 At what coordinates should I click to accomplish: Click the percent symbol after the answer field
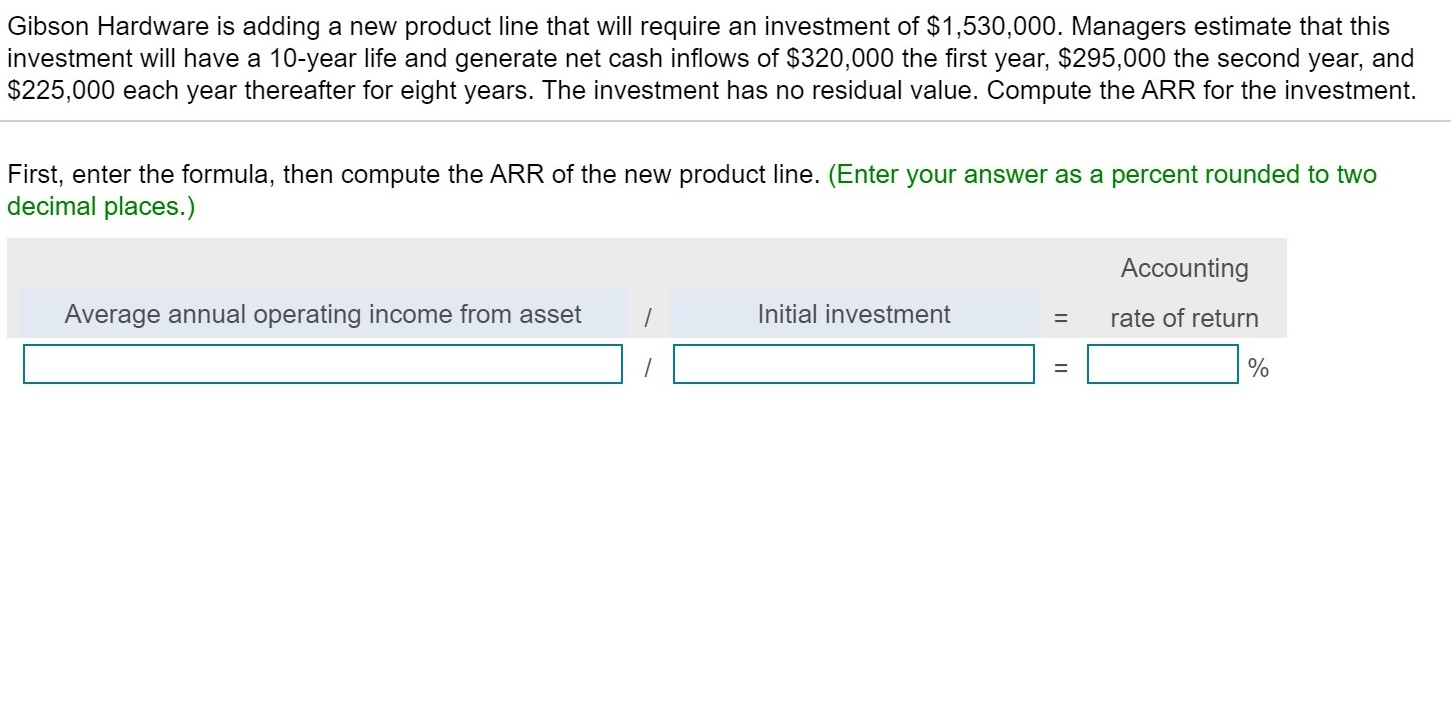1258,369
